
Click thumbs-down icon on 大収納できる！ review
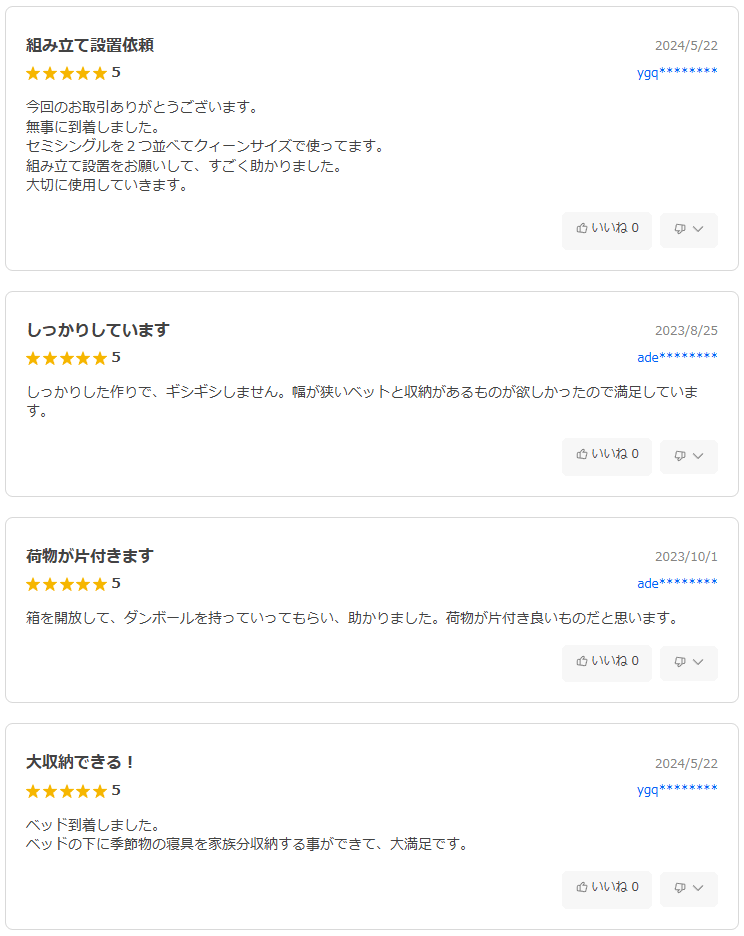click(680, 887)
